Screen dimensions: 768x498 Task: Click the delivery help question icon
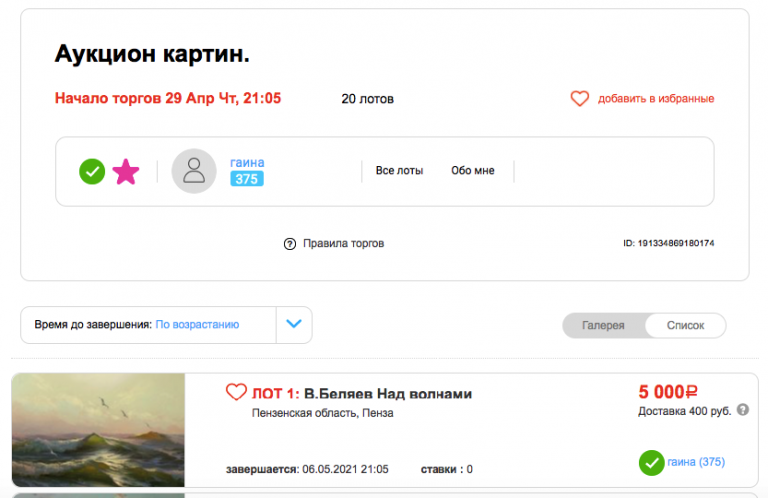(x=743, y=409)
